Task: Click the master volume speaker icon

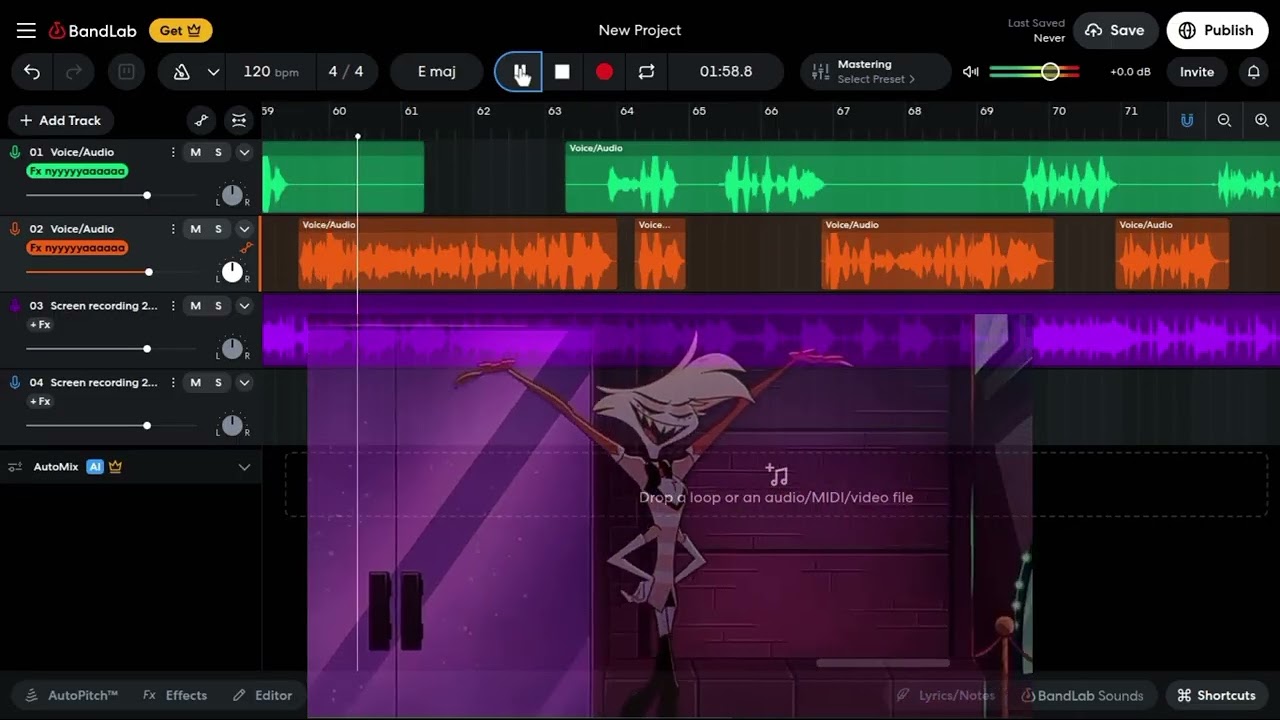Action: click(x=971, y=72)
